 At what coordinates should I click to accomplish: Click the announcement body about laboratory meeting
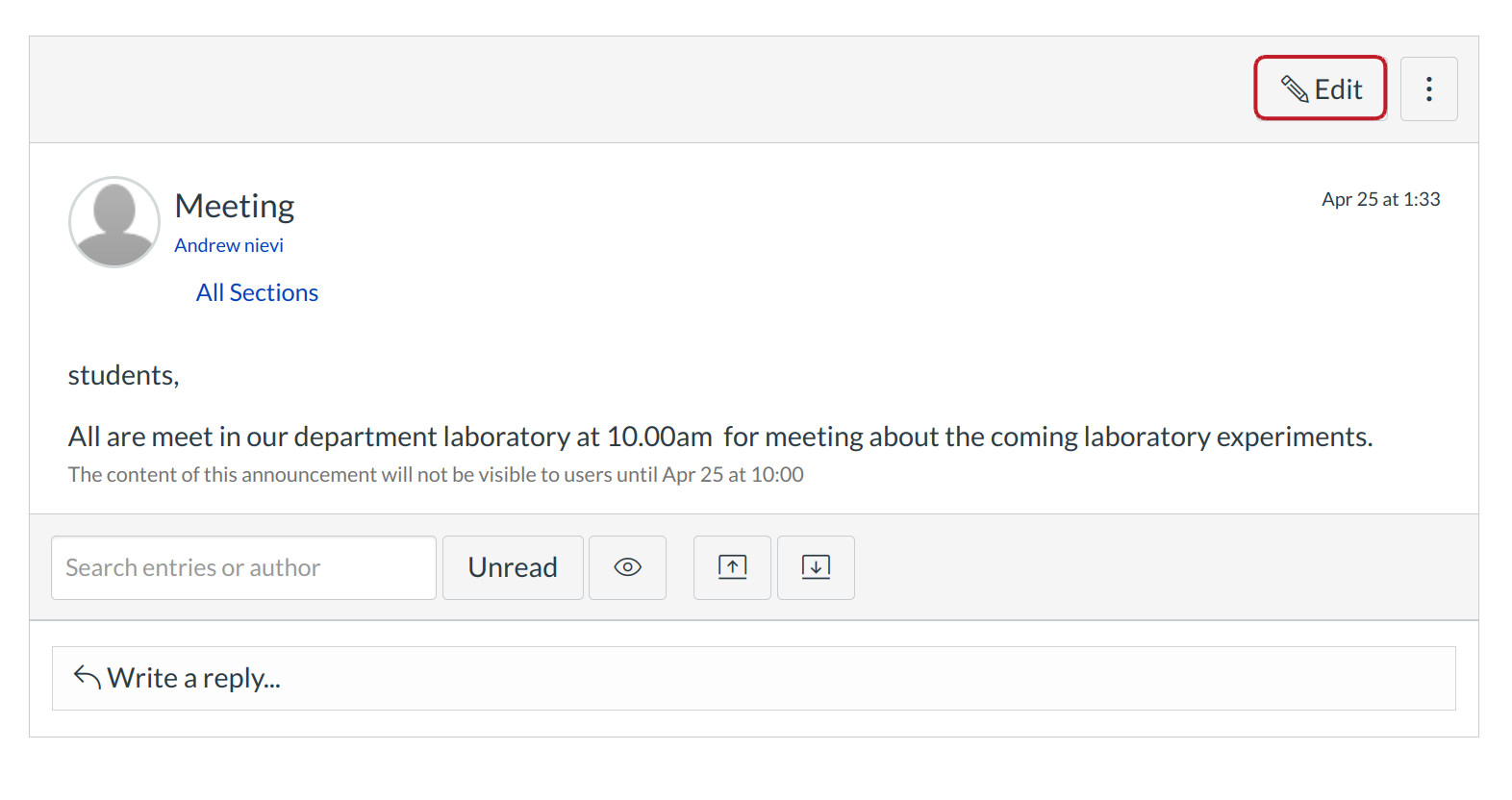click(x=719, y=437)
